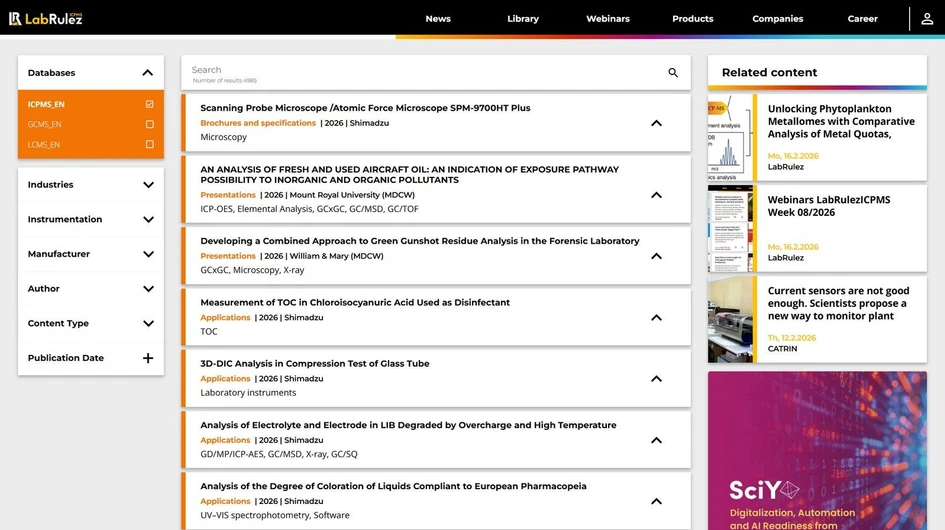Viewport: 945px width, 530px height.
Task: Collapse the Electrolyte and Electrode LIB result
Action: [656, 440]
